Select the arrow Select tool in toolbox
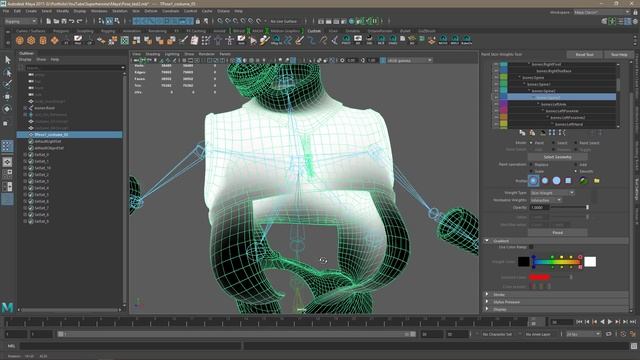 tap(7, 60)
